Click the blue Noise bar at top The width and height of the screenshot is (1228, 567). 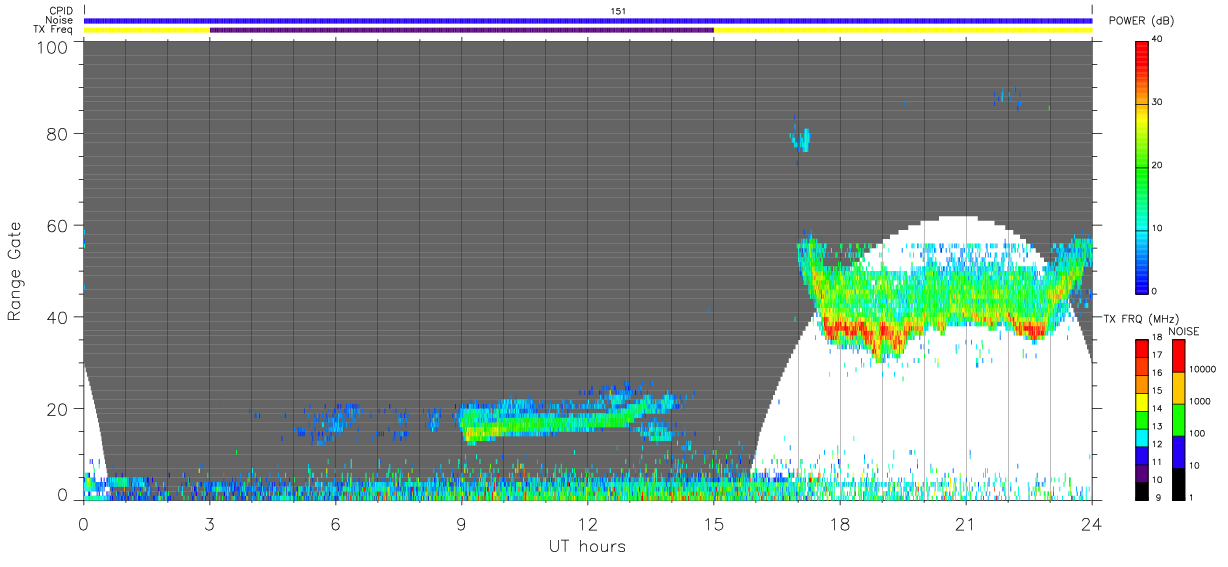click(588, 20)
